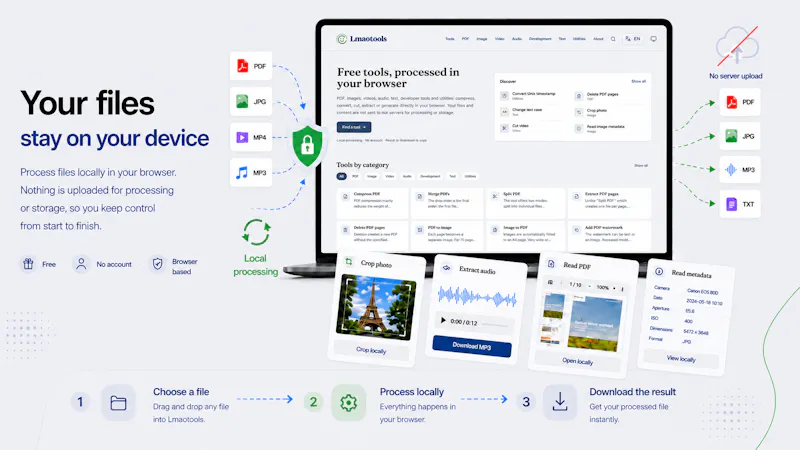Open the Audio menu in the navbar
This screenshot has width=800, height=450.
point(517,39)
